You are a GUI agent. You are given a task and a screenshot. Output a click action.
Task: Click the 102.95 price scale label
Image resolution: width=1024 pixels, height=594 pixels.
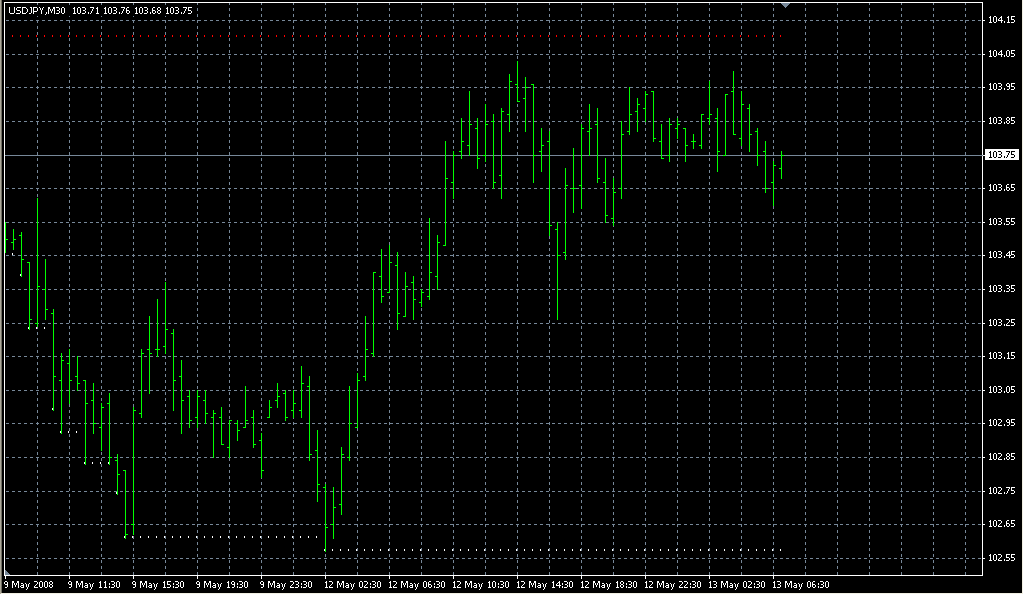[x=1001, y=423]
